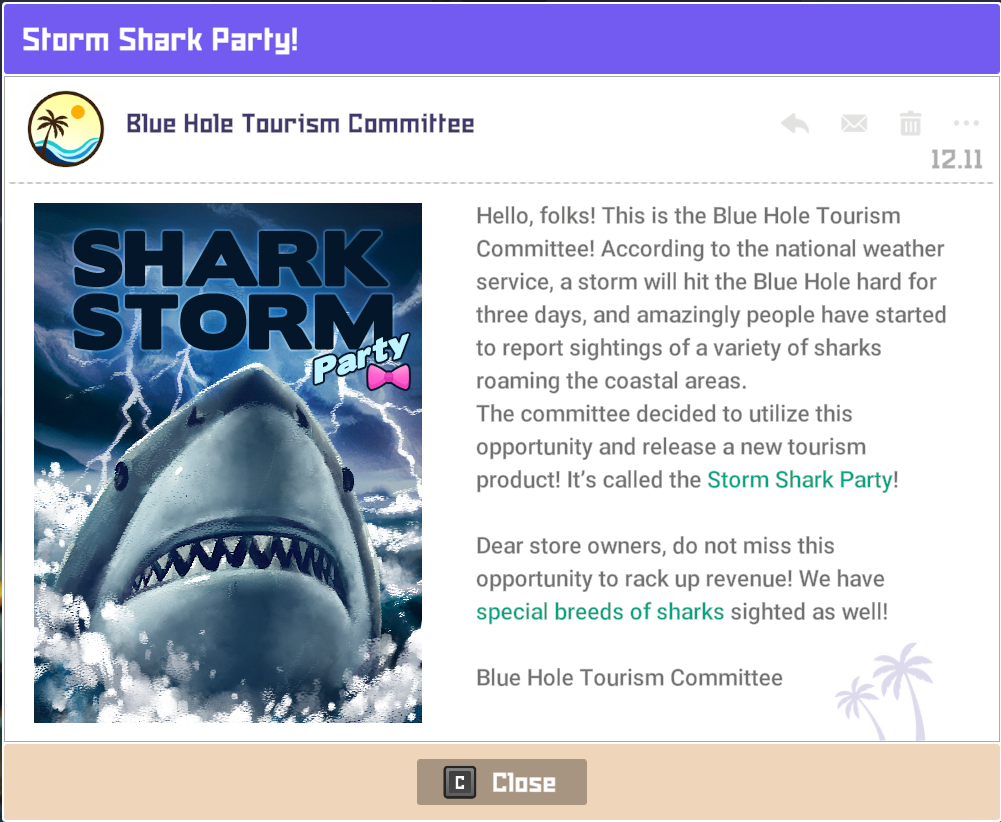Viewport: 1001px width, 822px height.
Task: Click the Storm Shark Party! title bar
Action: tap(160, 41)
